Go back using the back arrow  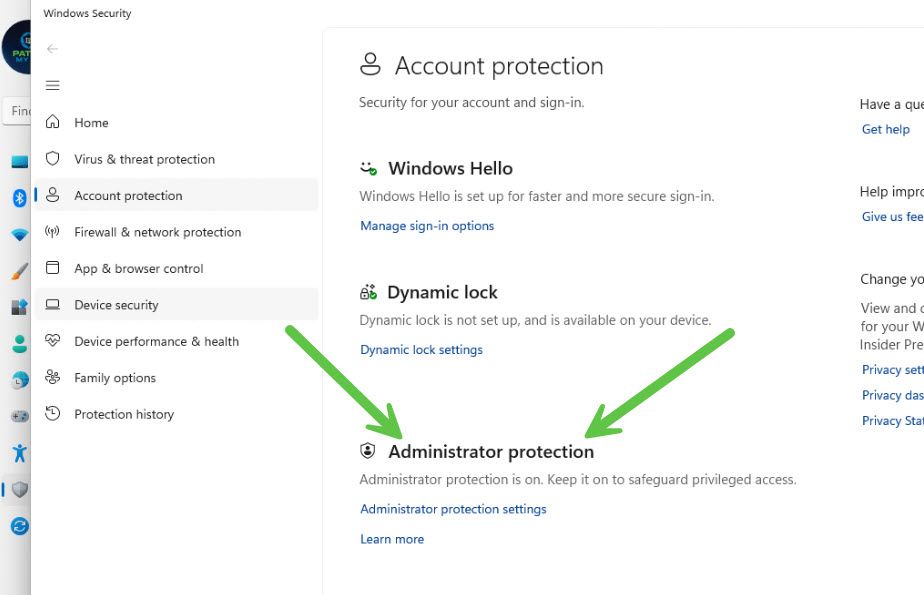[x=52, y=49]
